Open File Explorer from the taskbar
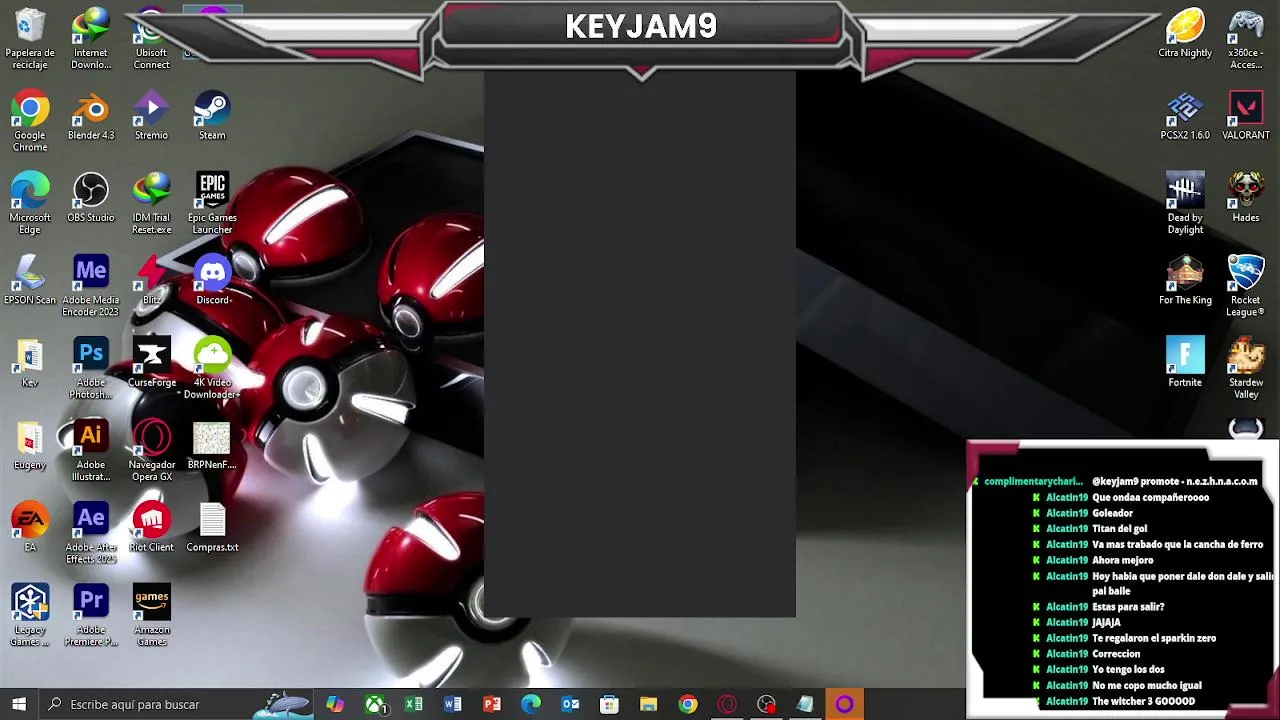The image size is (1280, 720). click(x=648, y=704)
